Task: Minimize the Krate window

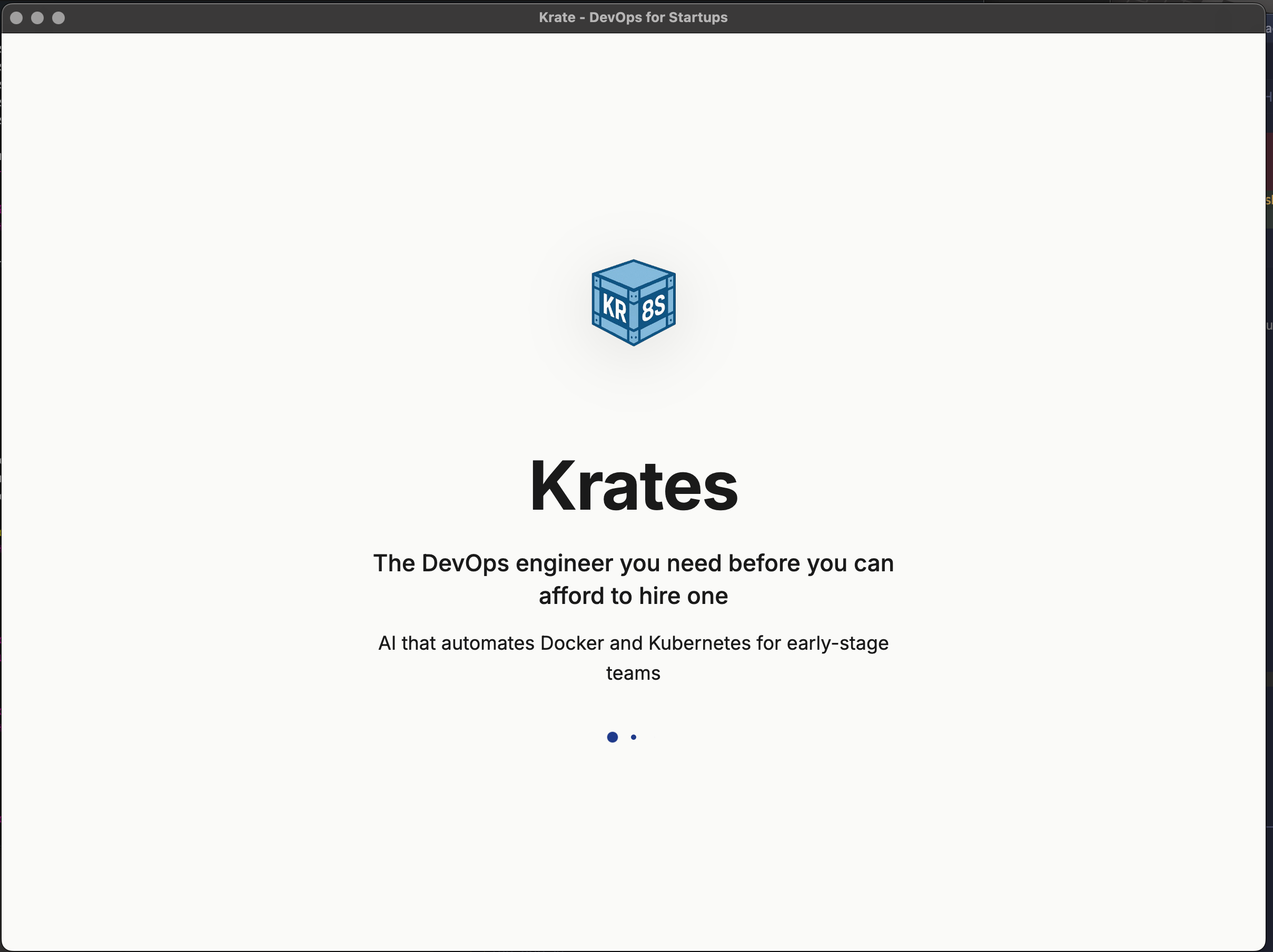Action: (37, 18)
